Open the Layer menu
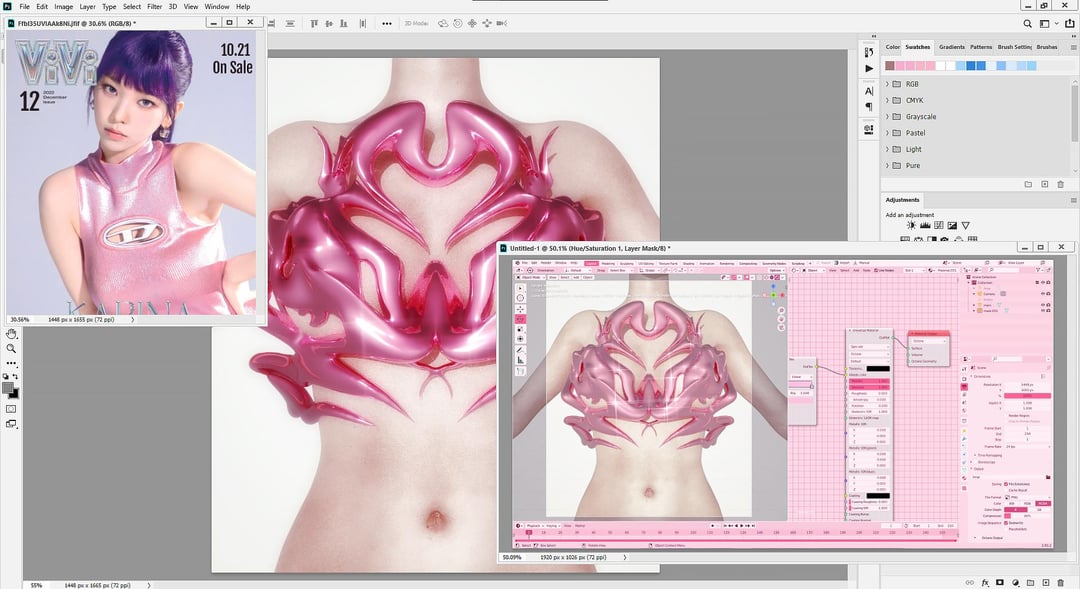 click(88, 6)
